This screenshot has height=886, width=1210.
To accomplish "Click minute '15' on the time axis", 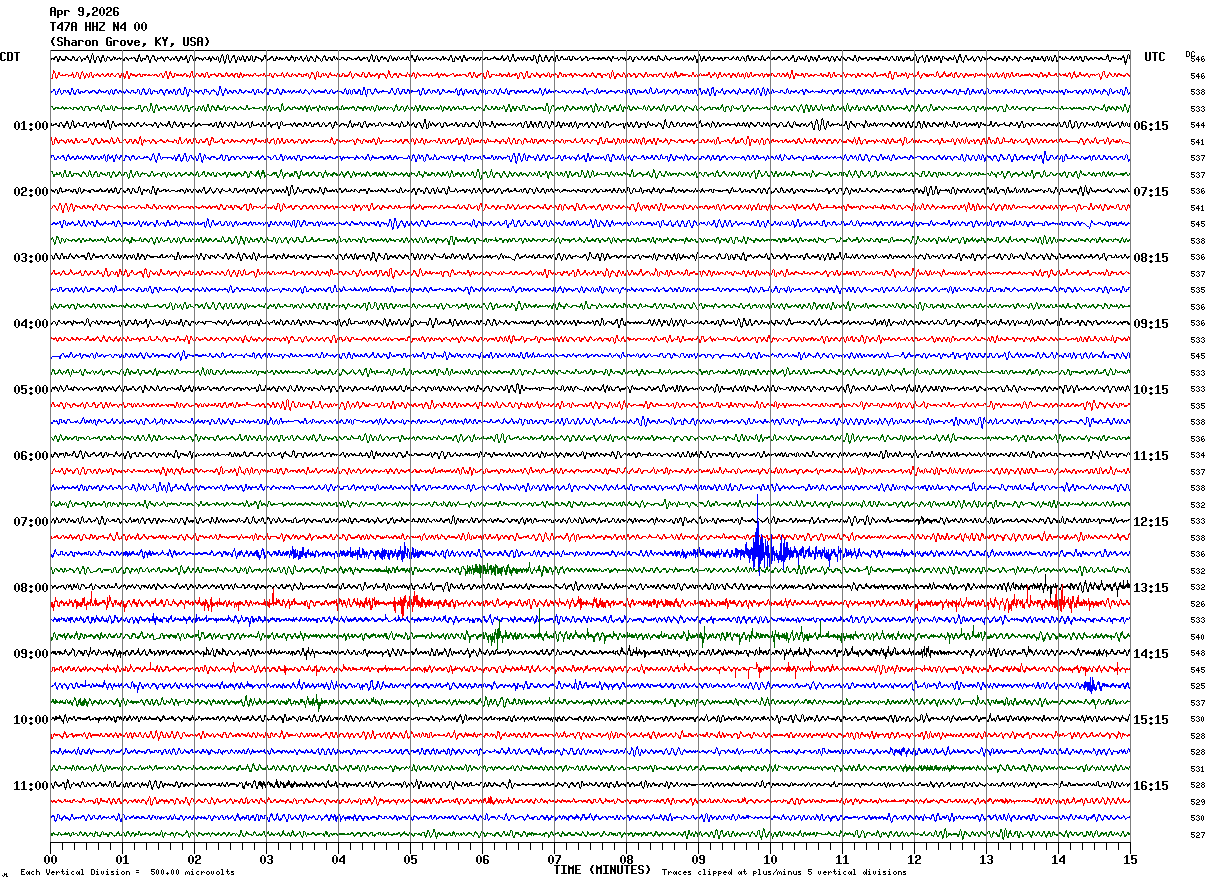I will [1130, 859].
